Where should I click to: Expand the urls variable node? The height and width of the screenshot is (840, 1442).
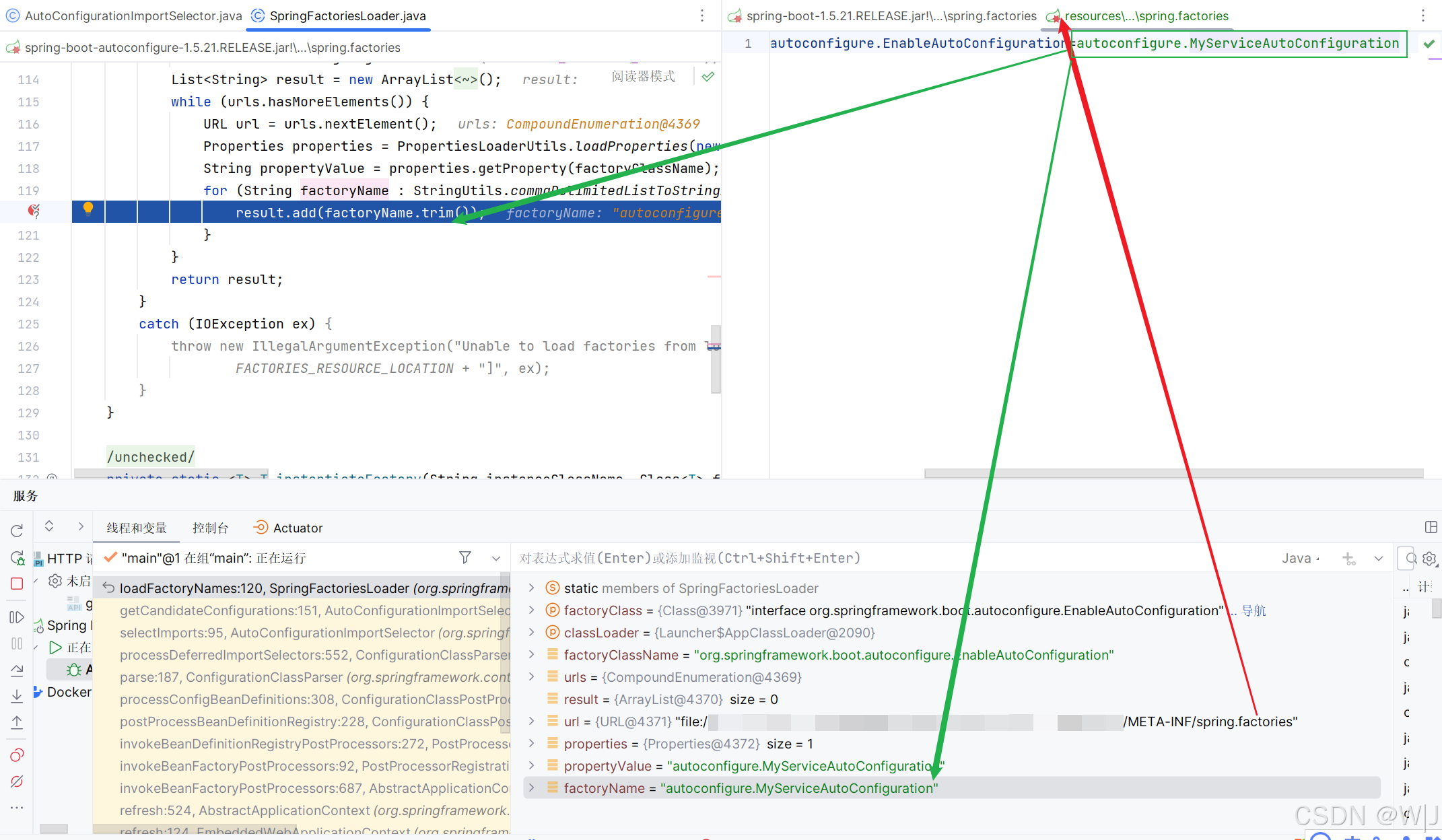pyautogui.click(x=531, y=677)
